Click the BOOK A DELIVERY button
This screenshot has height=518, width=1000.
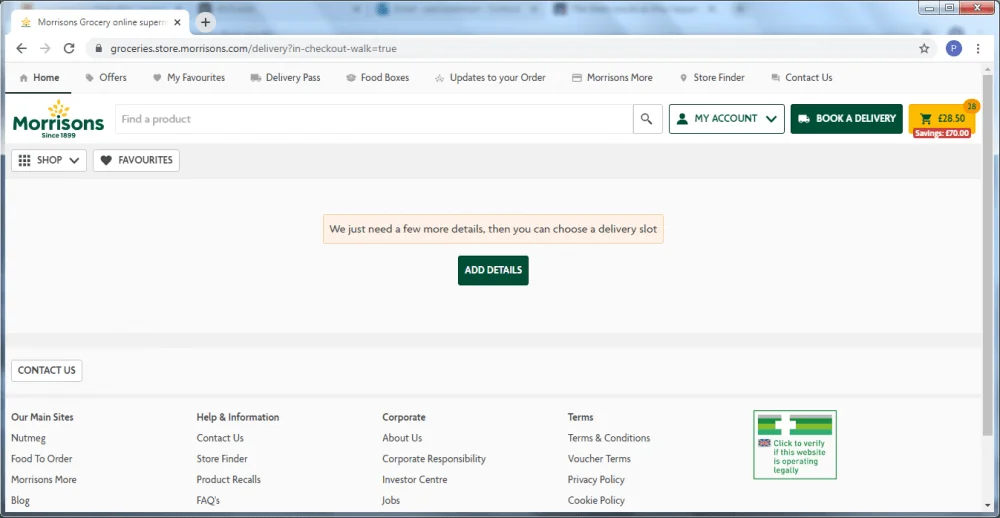pyautogui.click(x=846, y=119)
